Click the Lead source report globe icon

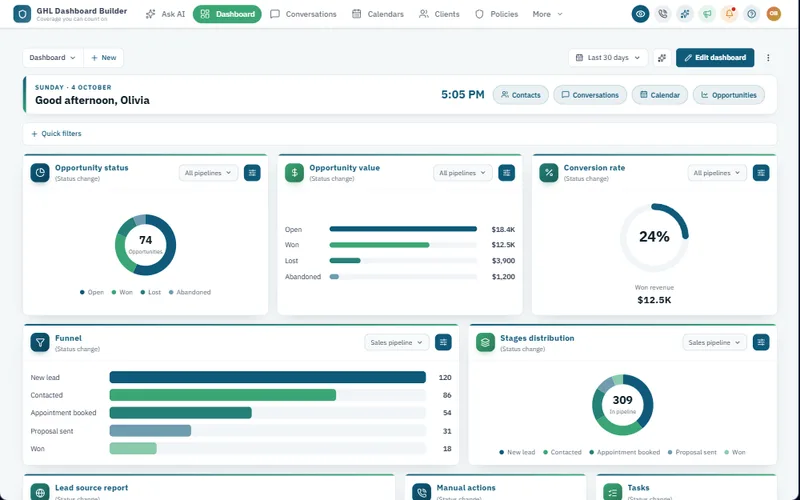40,492
